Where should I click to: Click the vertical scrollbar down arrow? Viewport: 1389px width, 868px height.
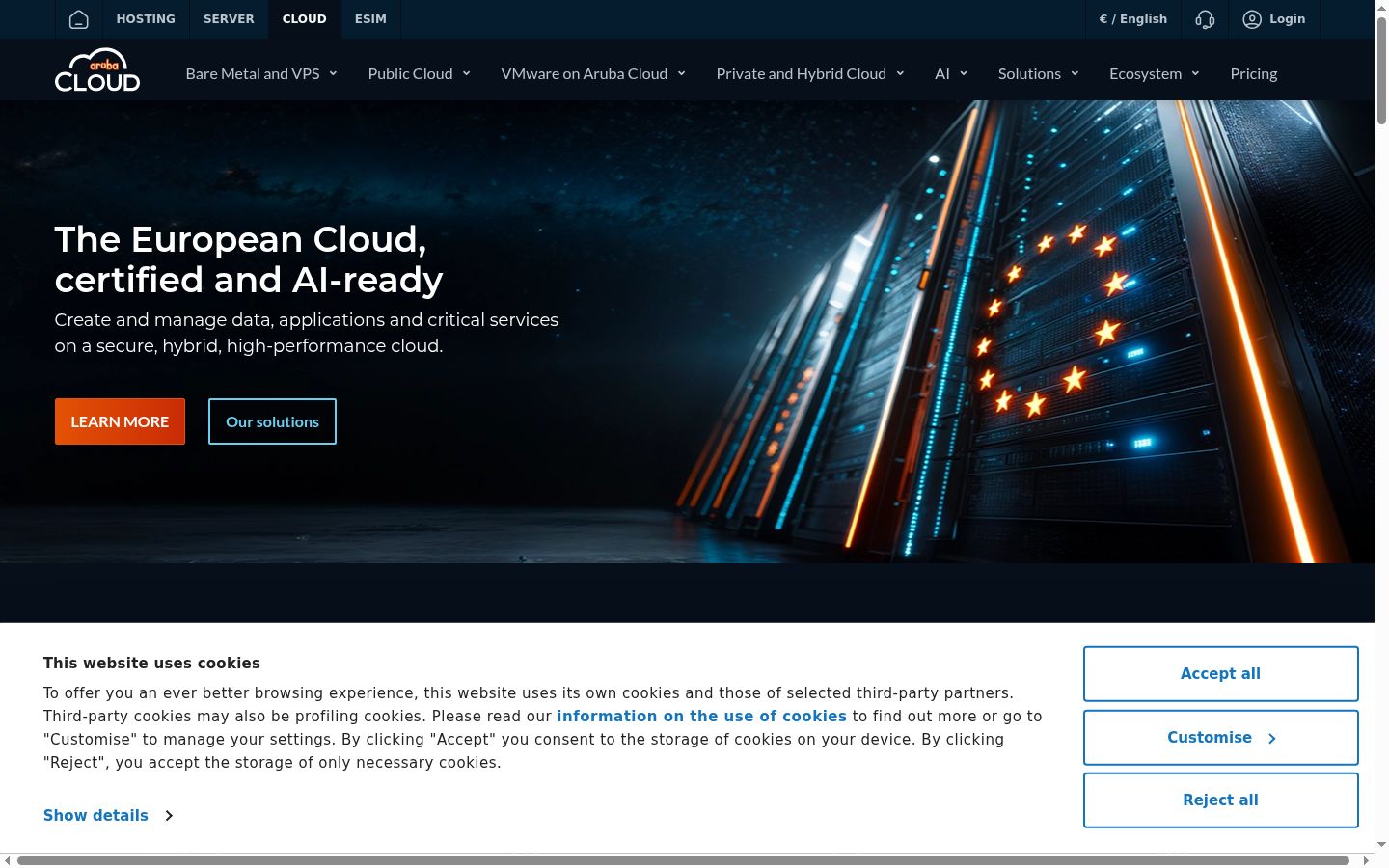coord(1381,845)
